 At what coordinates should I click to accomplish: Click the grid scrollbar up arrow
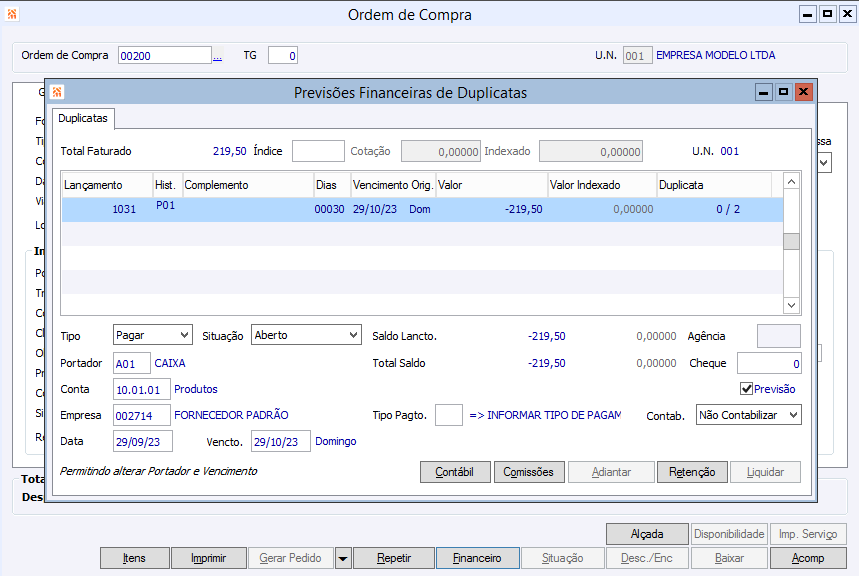(x=791, y=182)
